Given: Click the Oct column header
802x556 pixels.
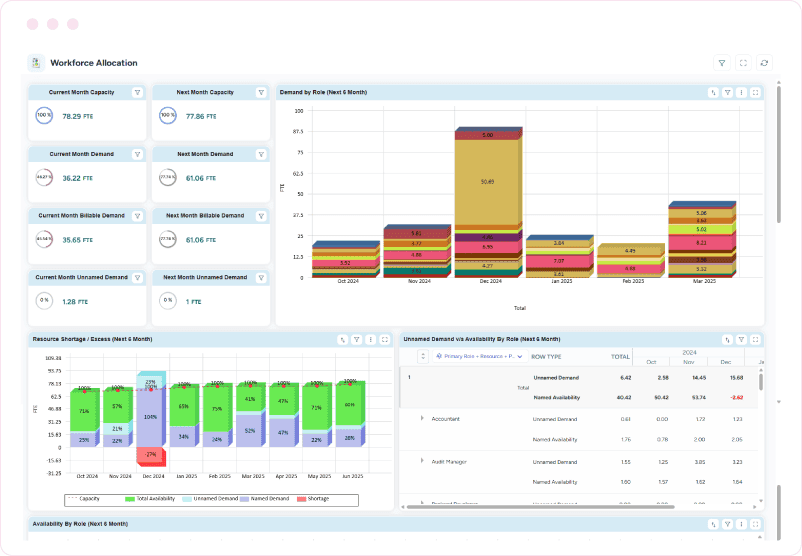Looking at the screenshot, I should tap(651, 362).
